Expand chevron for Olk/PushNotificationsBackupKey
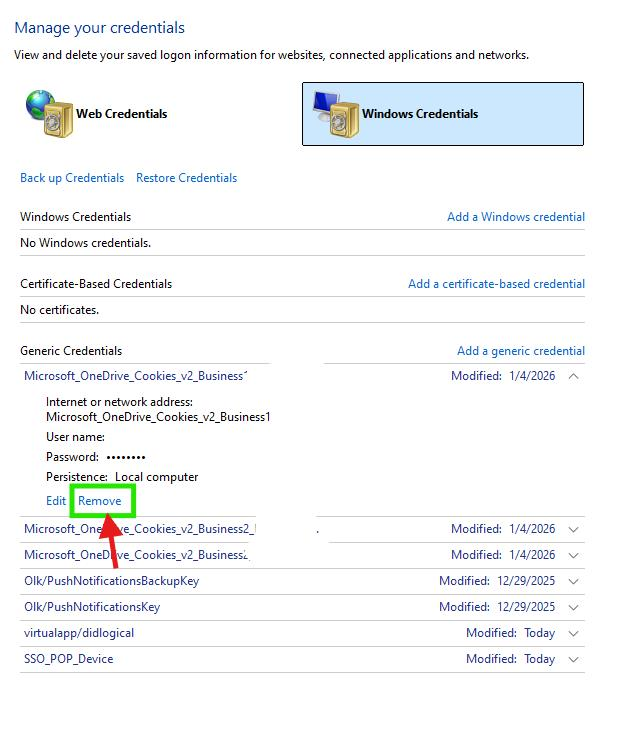Screen dimensions: 630x730 click(x=574, y=581)
